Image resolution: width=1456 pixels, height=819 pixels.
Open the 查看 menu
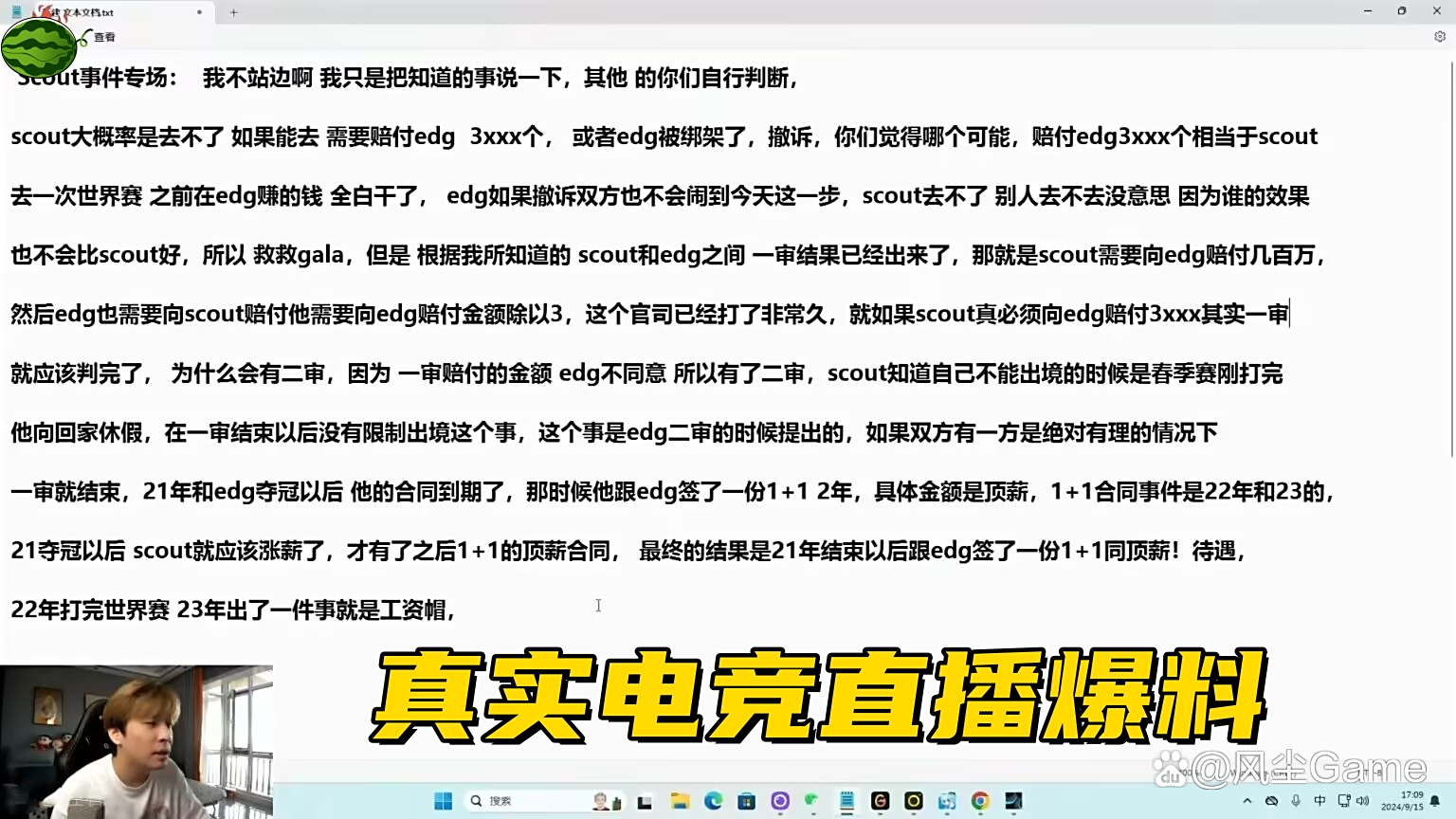pos(104,37)
